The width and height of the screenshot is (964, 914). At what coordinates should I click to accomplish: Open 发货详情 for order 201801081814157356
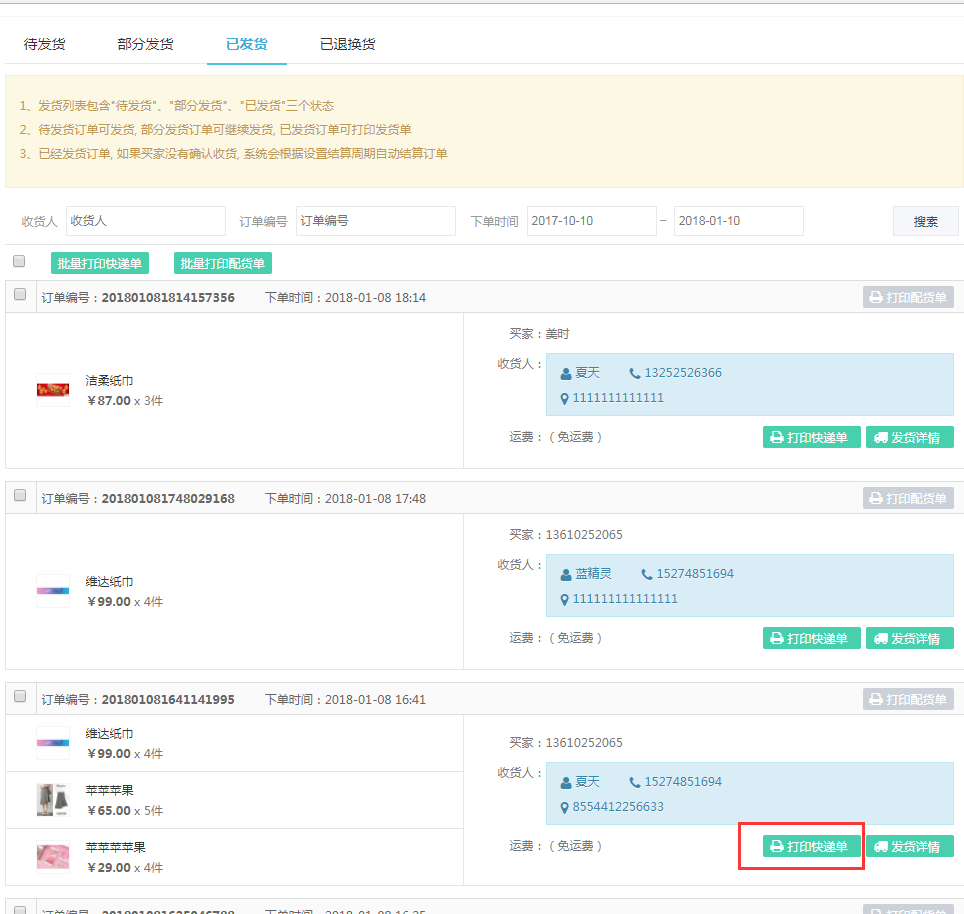(909, 437)
